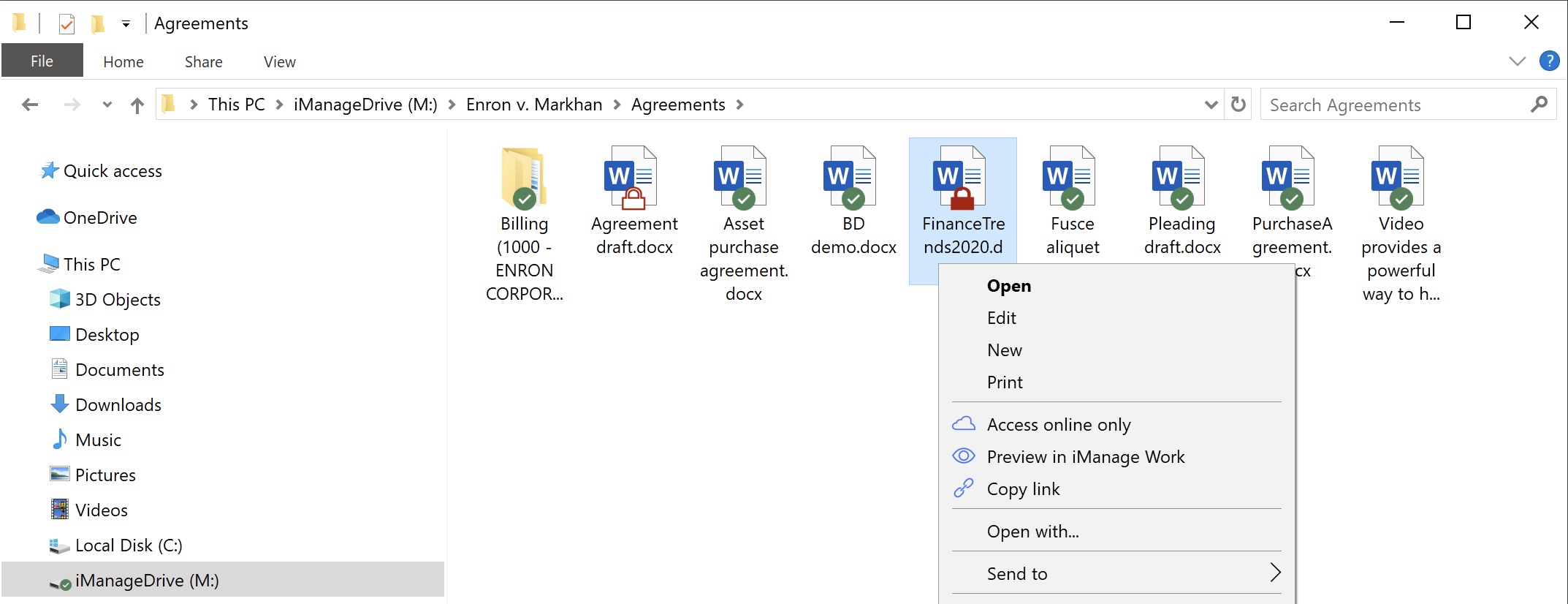Click the Refresh icon beside address bar
1568x604 pixels.
(x=1238, y=105)
